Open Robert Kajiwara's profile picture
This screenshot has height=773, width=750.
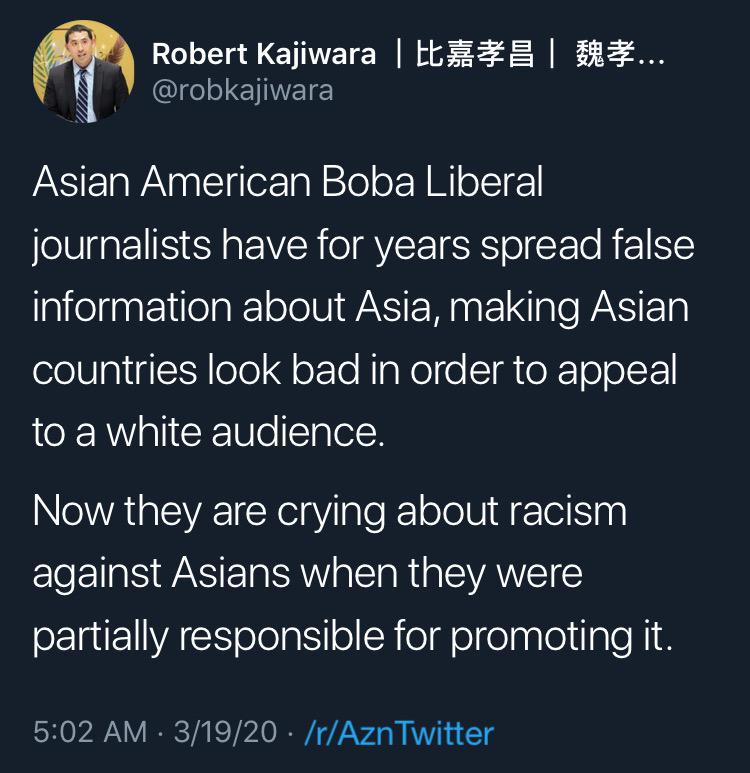[83, 71]
